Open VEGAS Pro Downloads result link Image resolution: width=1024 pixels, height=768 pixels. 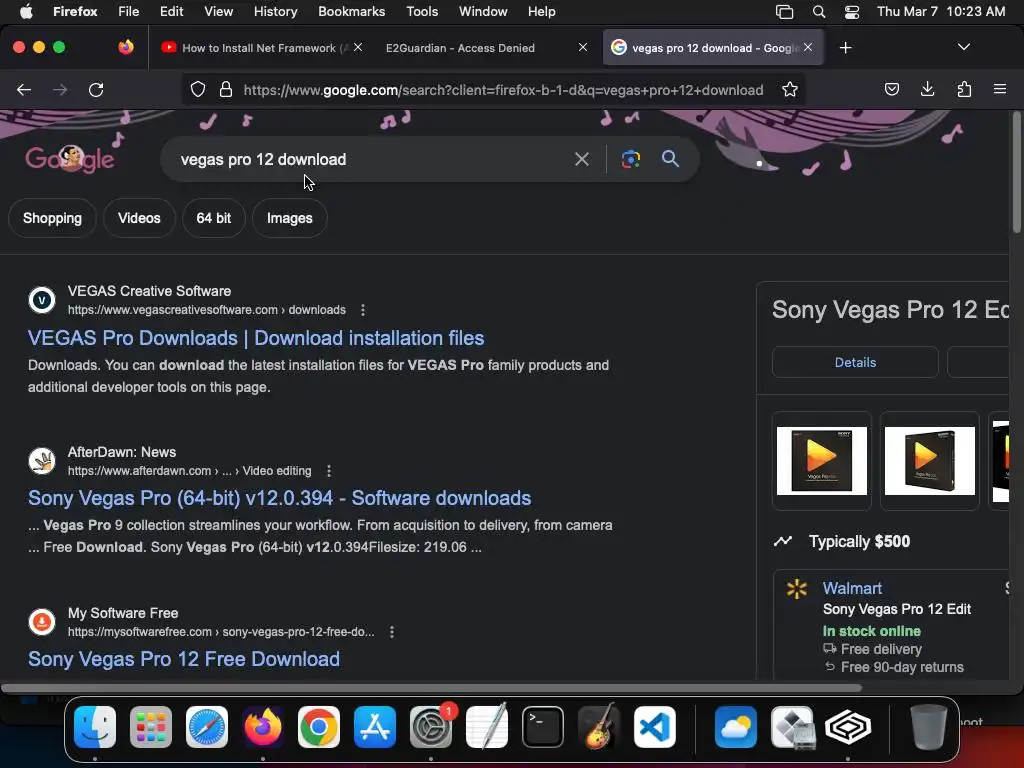[x=256, y=338]
